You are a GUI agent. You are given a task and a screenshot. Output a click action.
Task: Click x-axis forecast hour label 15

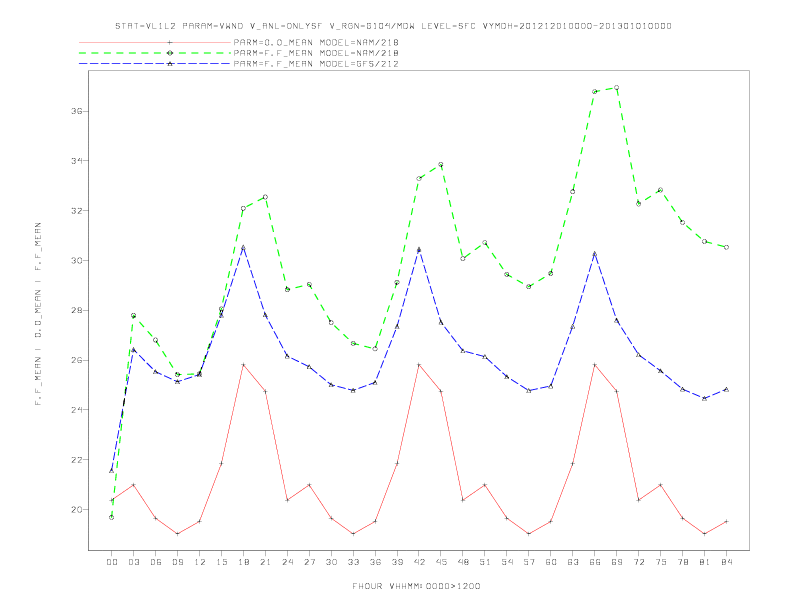(x=221, y=562)
